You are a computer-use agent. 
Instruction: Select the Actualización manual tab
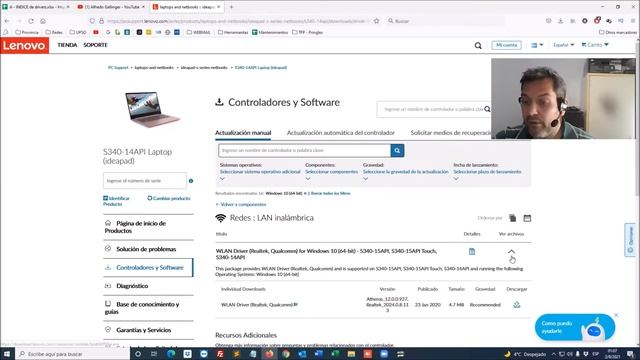pos(243,133)
